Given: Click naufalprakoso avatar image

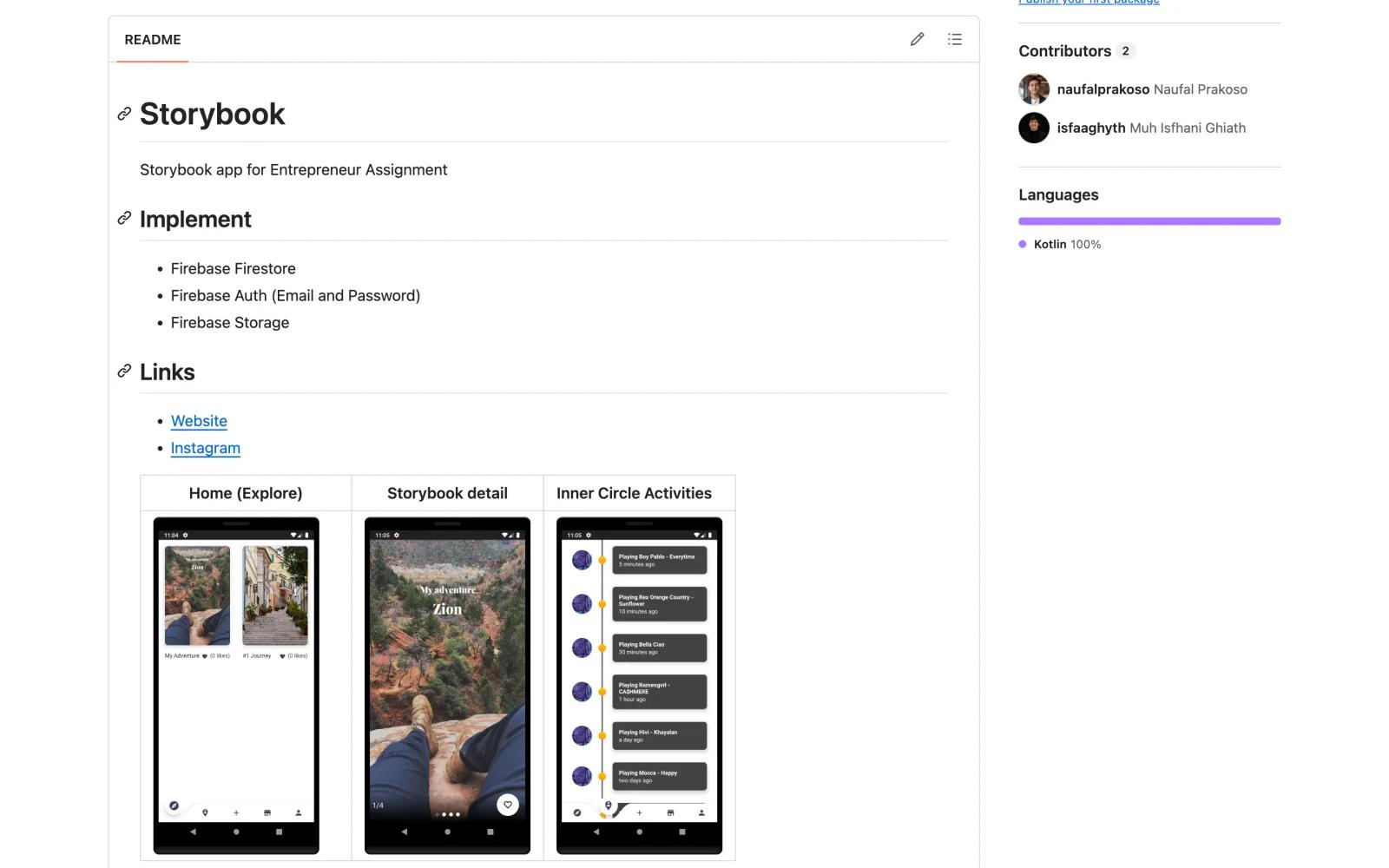Looking at the screenshot, I should point(1034,89).
